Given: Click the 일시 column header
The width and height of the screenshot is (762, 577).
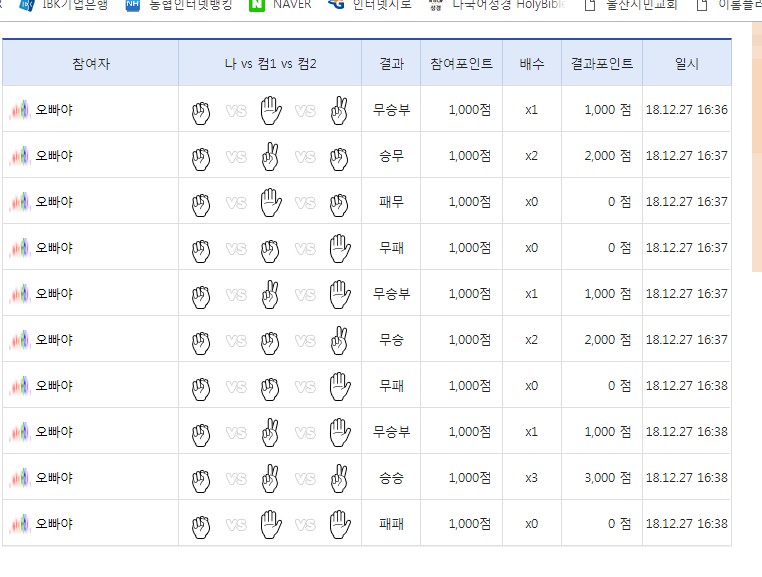Looking at the screenshot, I should [x=687, y=63].
